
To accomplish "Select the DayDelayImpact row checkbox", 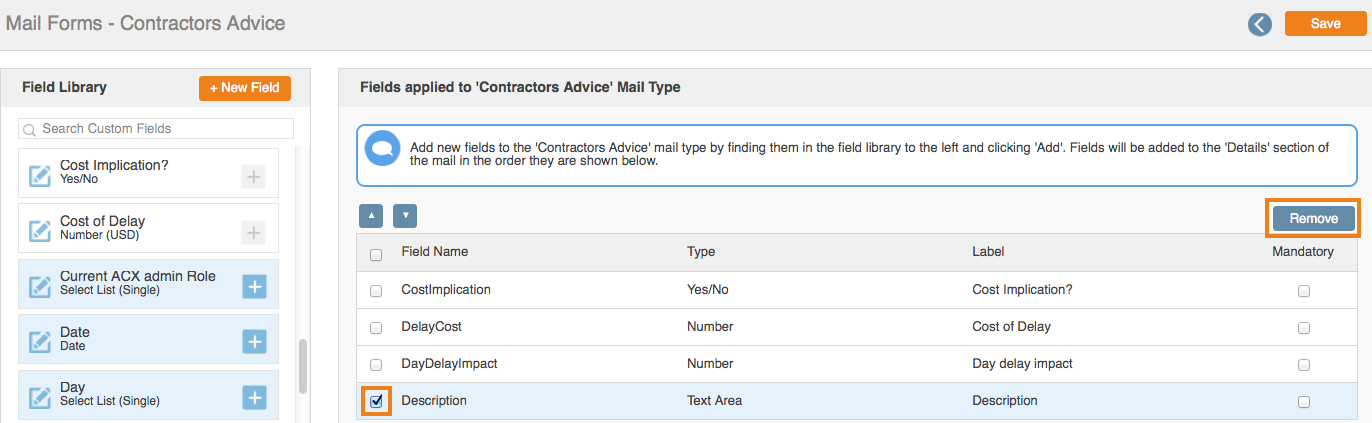I will (376, 364).
